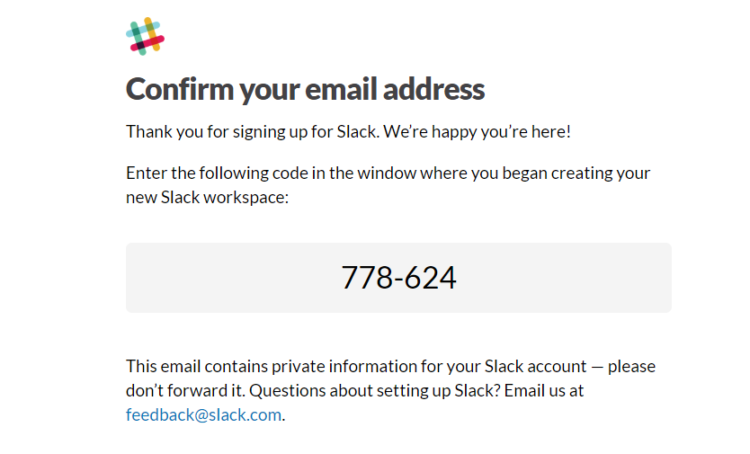Image resolution: width=750 pixels, height=454 pixels.
Task: Click the "Confirm your email address" heading
Action: coord(305,89)
